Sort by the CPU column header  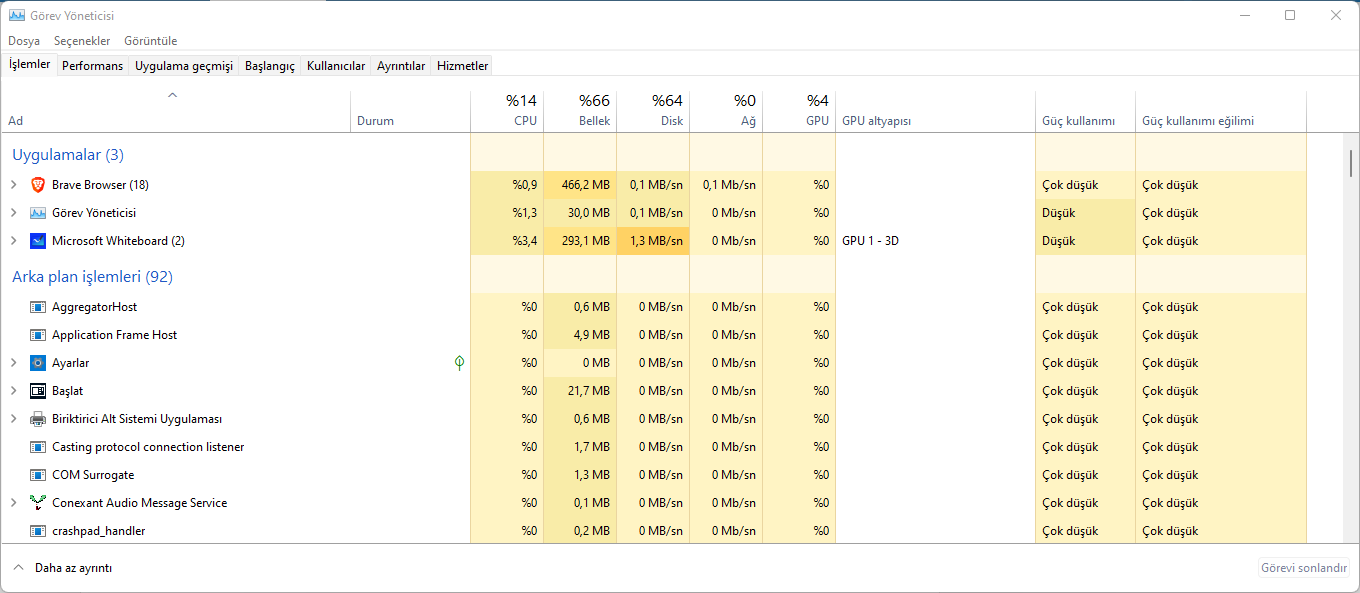click(507, 111)
